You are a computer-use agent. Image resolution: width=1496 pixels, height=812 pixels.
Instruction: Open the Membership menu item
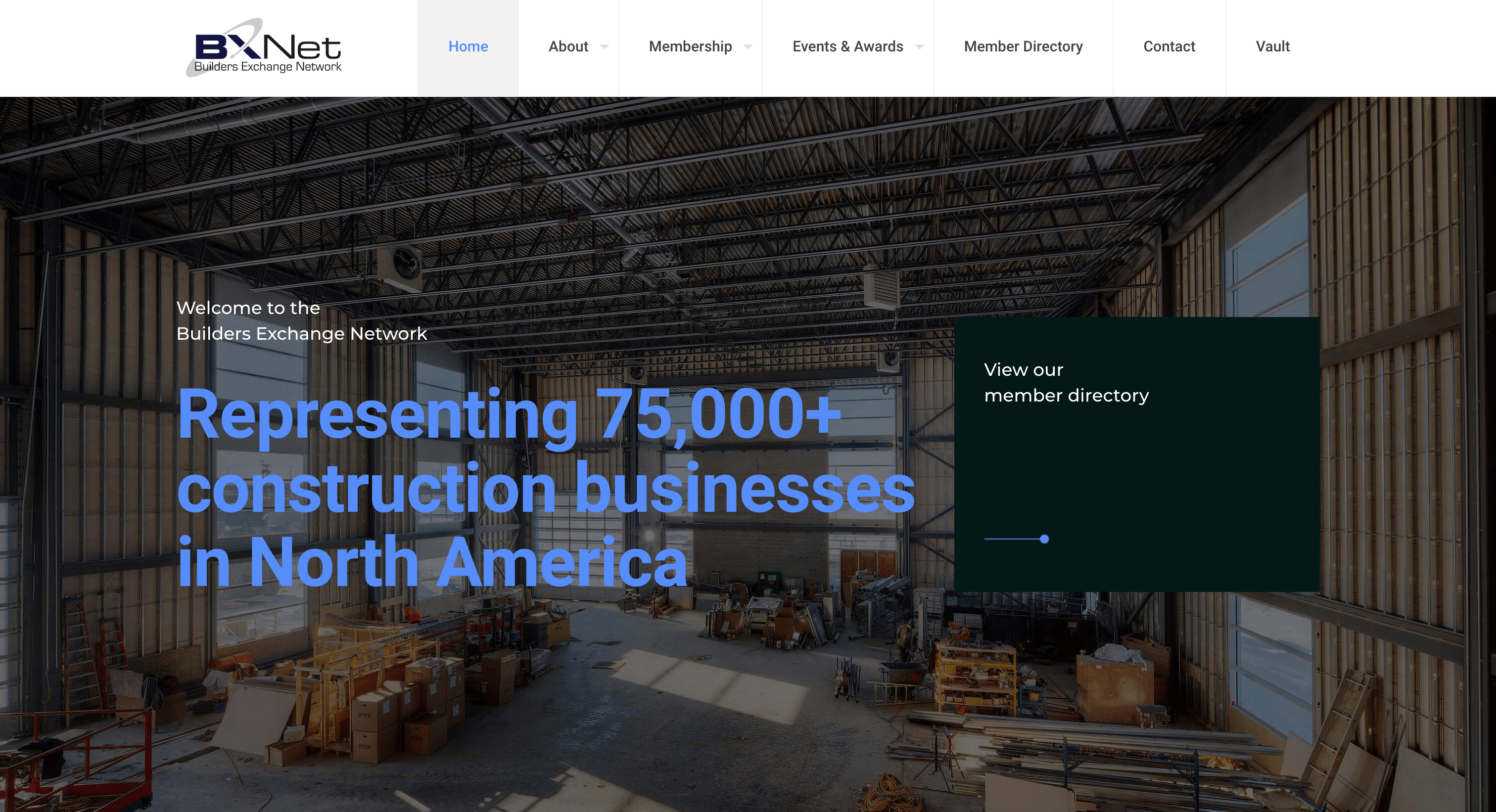[690, 47]
